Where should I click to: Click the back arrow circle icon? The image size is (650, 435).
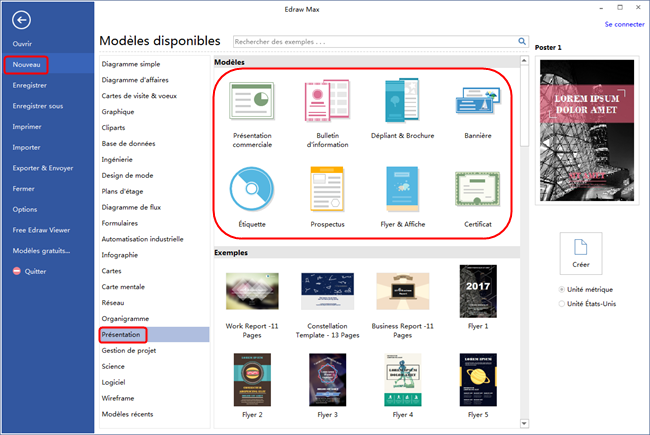tap(21, 20)
